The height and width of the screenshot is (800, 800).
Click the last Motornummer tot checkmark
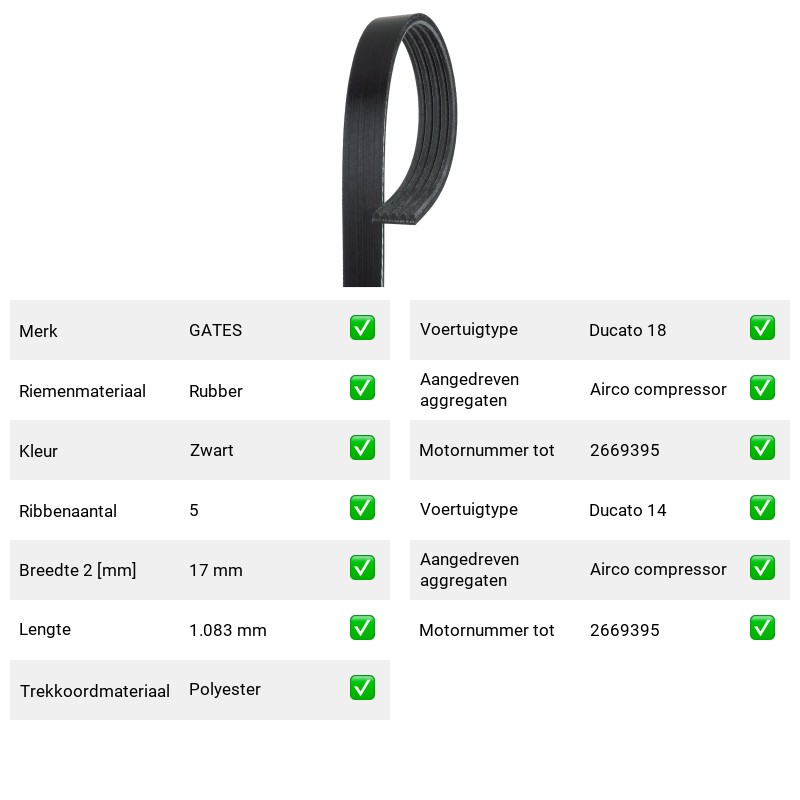(762, 628)
